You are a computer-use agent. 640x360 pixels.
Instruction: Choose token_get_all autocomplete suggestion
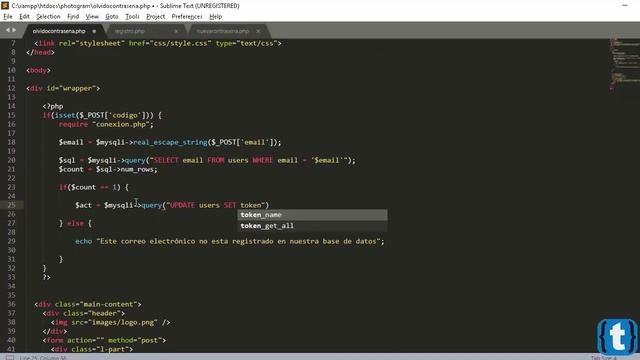point(312,226)
